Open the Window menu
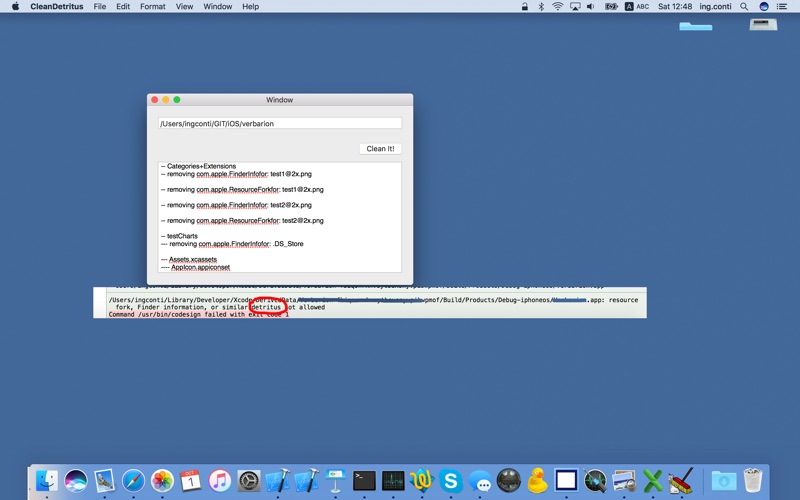This screenshot has width=800, height=500. tap(217, 7)
